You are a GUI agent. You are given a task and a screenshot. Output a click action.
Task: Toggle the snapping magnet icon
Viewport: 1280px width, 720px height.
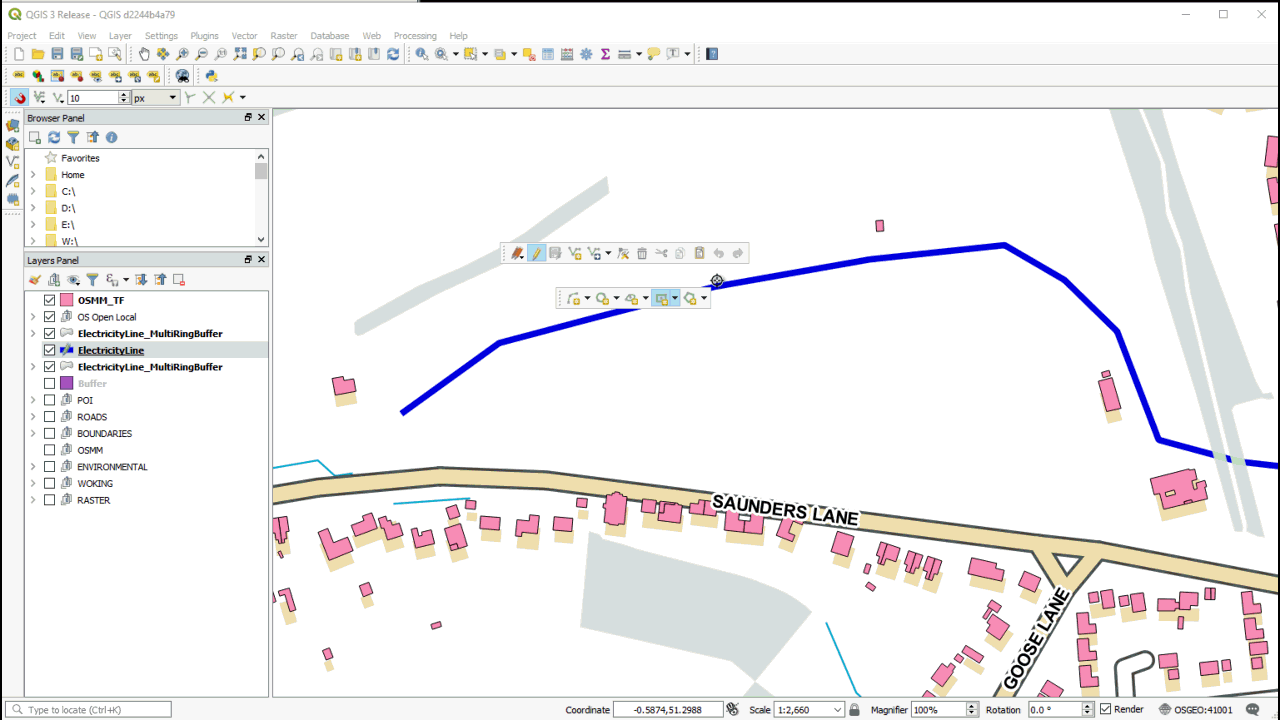click(x=20, y=97)
